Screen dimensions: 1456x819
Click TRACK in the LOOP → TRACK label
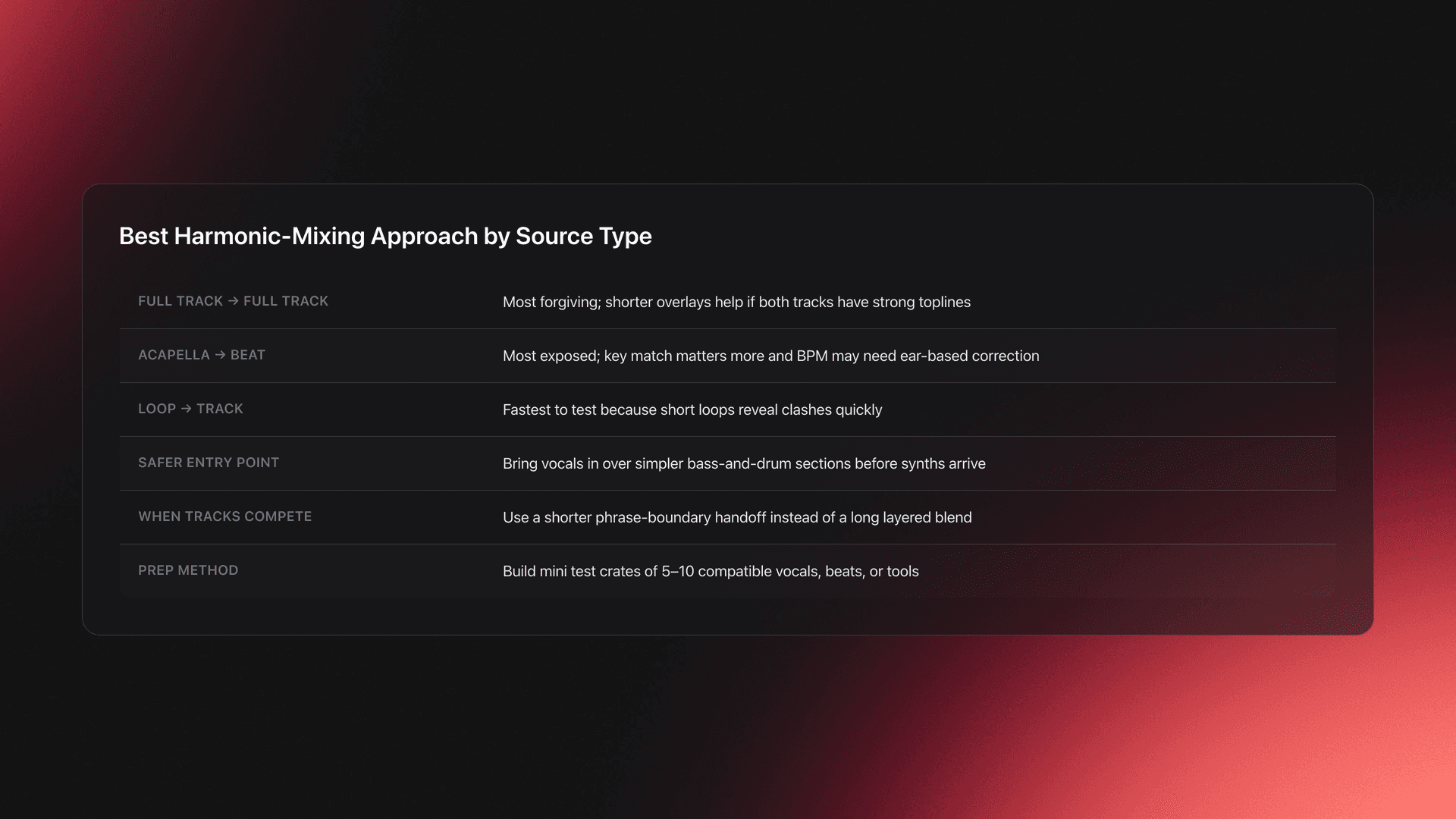[x=220, y=409]
